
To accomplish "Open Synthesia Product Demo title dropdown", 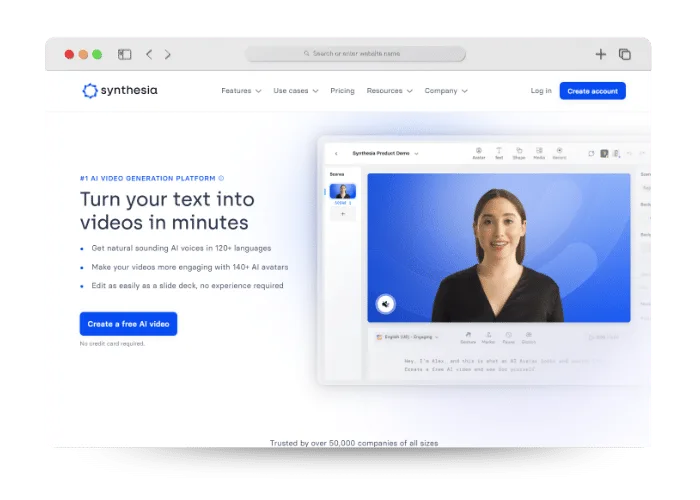I will (385, 153).
